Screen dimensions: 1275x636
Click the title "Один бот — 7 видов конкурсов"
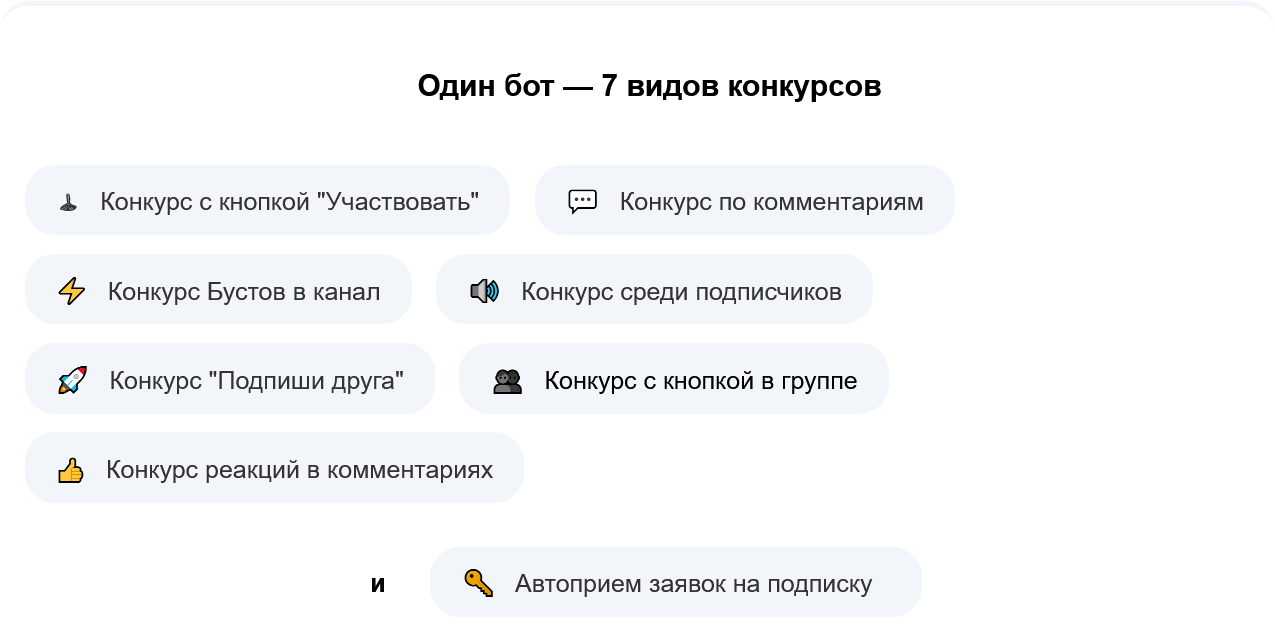[649, 86]
